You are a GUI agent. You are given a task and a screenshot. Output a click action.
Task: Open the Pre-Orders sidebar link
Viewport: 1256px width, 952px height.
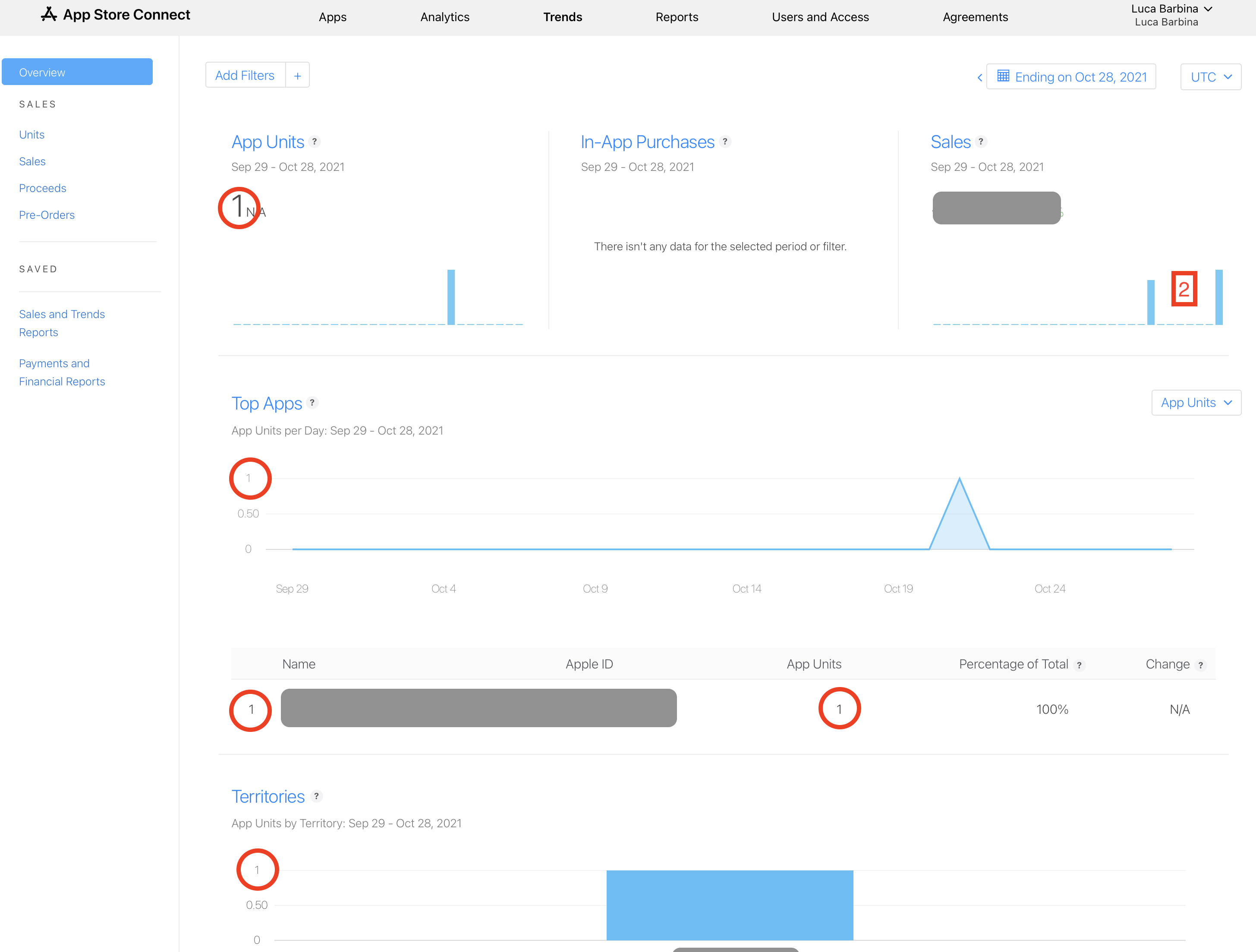(x=47, y=215)
